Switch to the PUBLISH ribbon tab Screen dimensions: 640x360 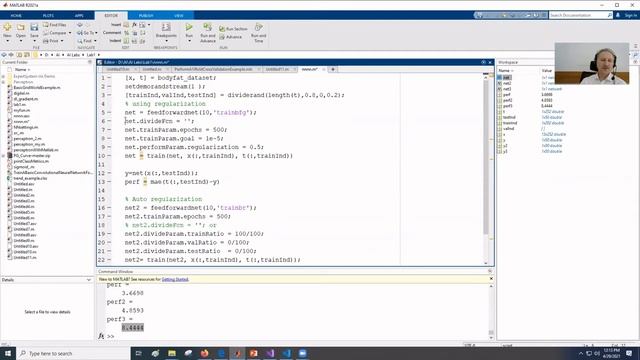point(146,16)
